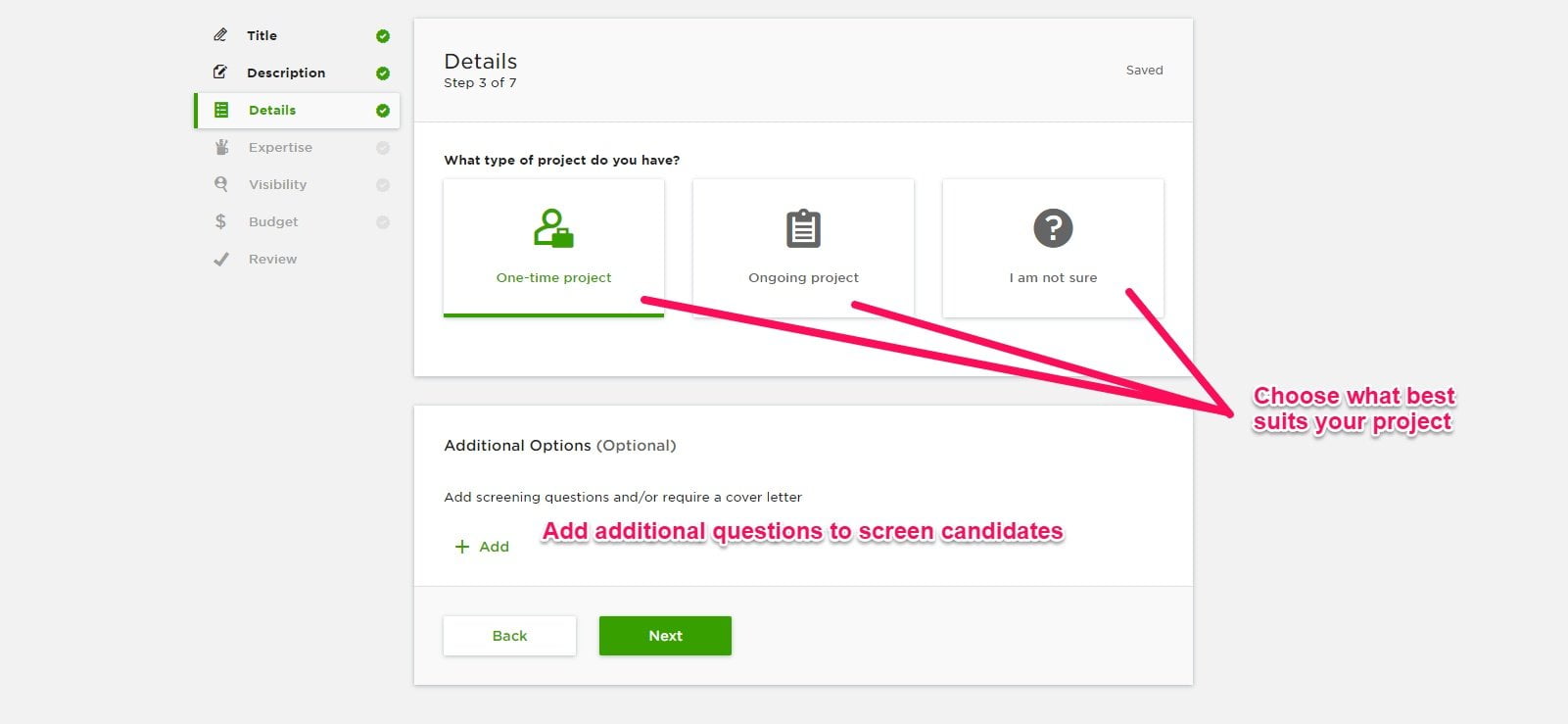Click the Details green completion checkmark
This screenshot has height=724, width=1568.
coord(383,111)
